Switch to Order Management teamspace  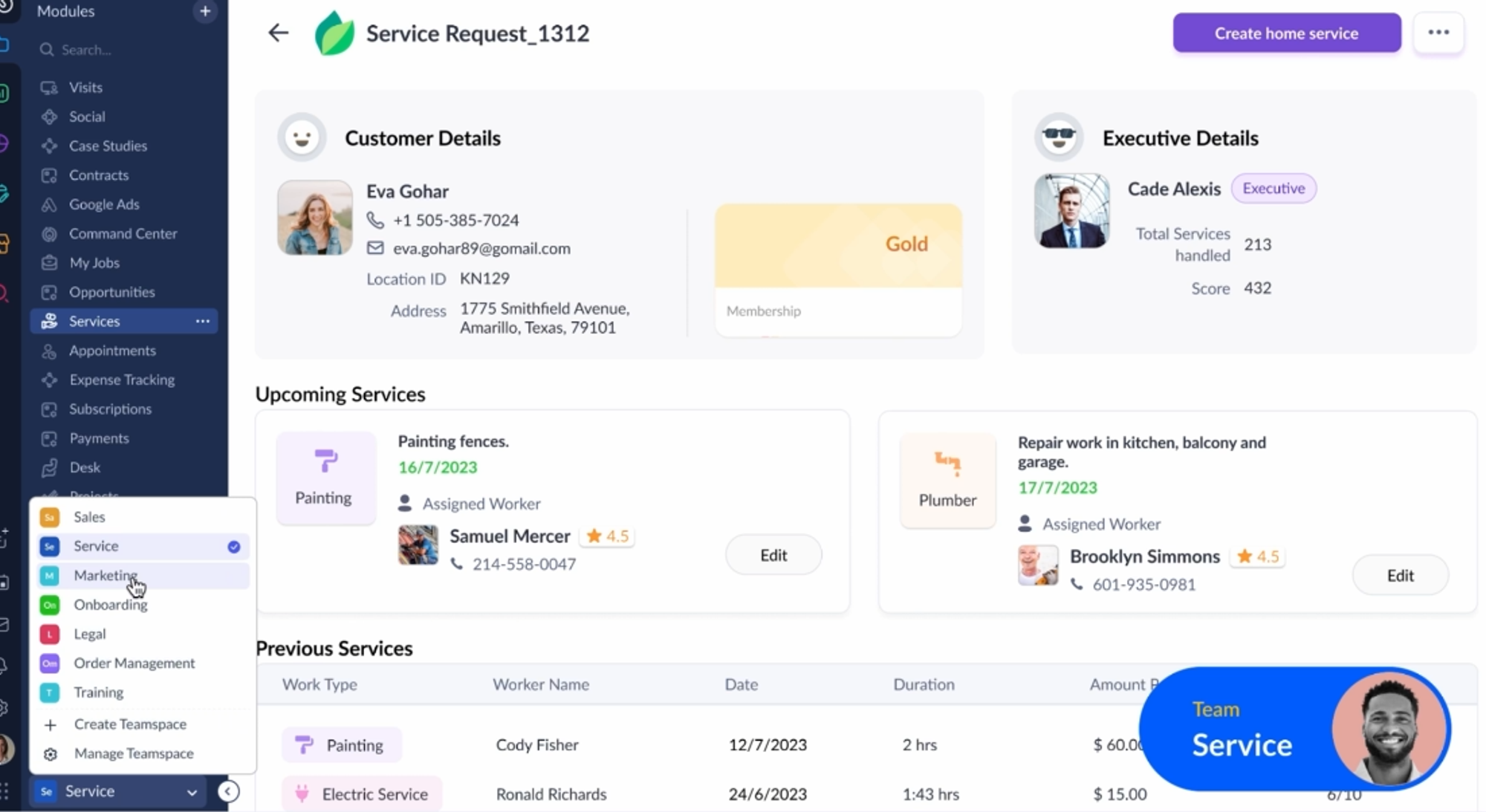pyautogui.click(x=143, y=663)
